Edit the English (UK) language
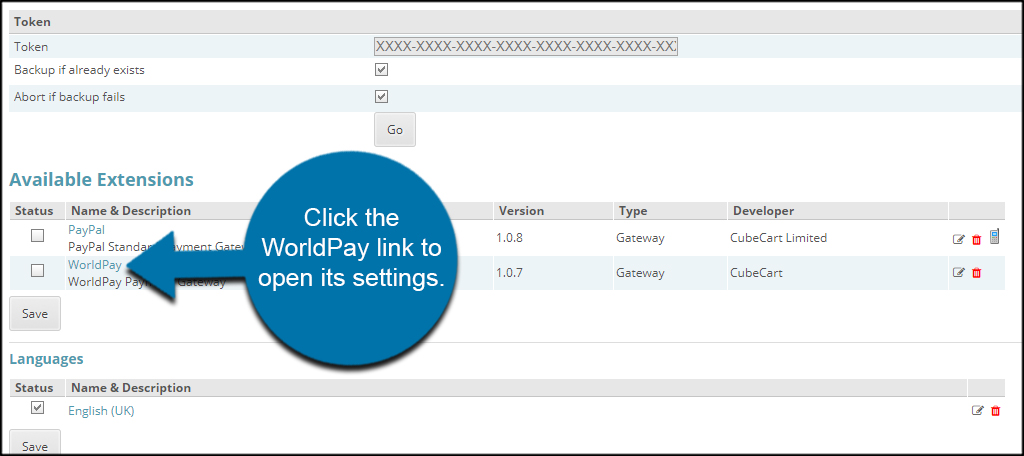The image size is (1024, 456). click(x=978, y=410)
